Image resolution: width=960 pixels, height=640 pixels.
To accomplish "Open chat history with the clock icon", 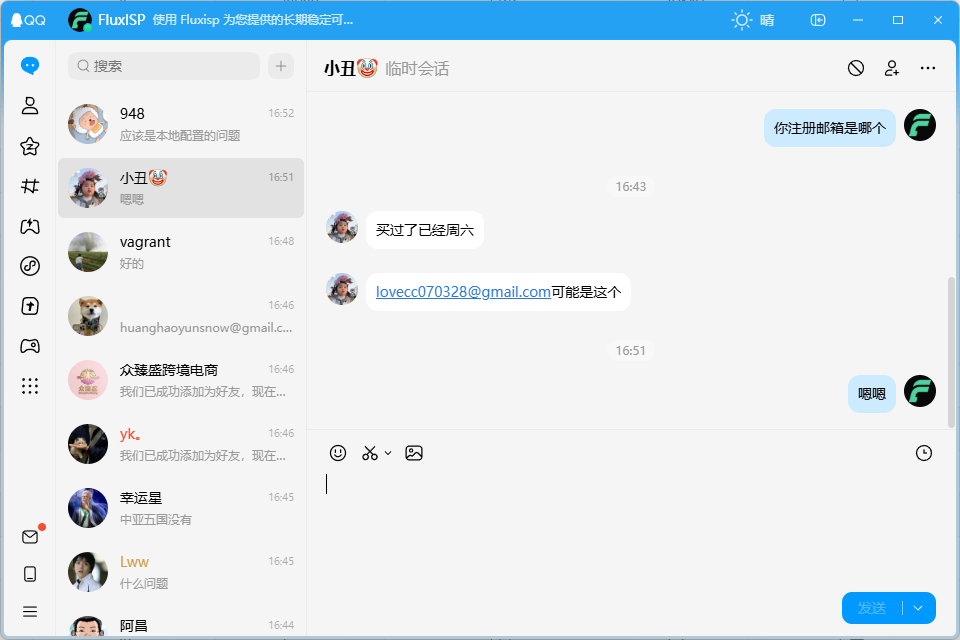I will (x=924, y=453).
